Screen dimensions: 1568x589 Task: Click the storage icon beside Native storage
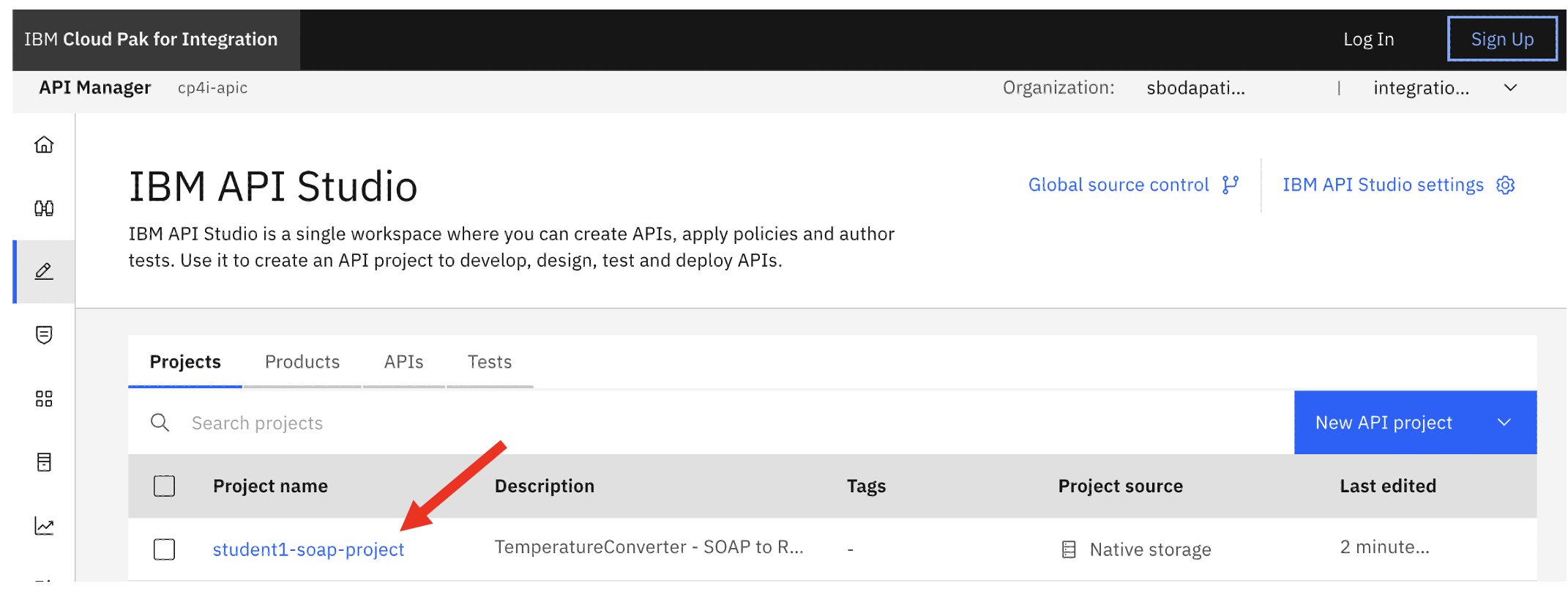point(1069,549)
